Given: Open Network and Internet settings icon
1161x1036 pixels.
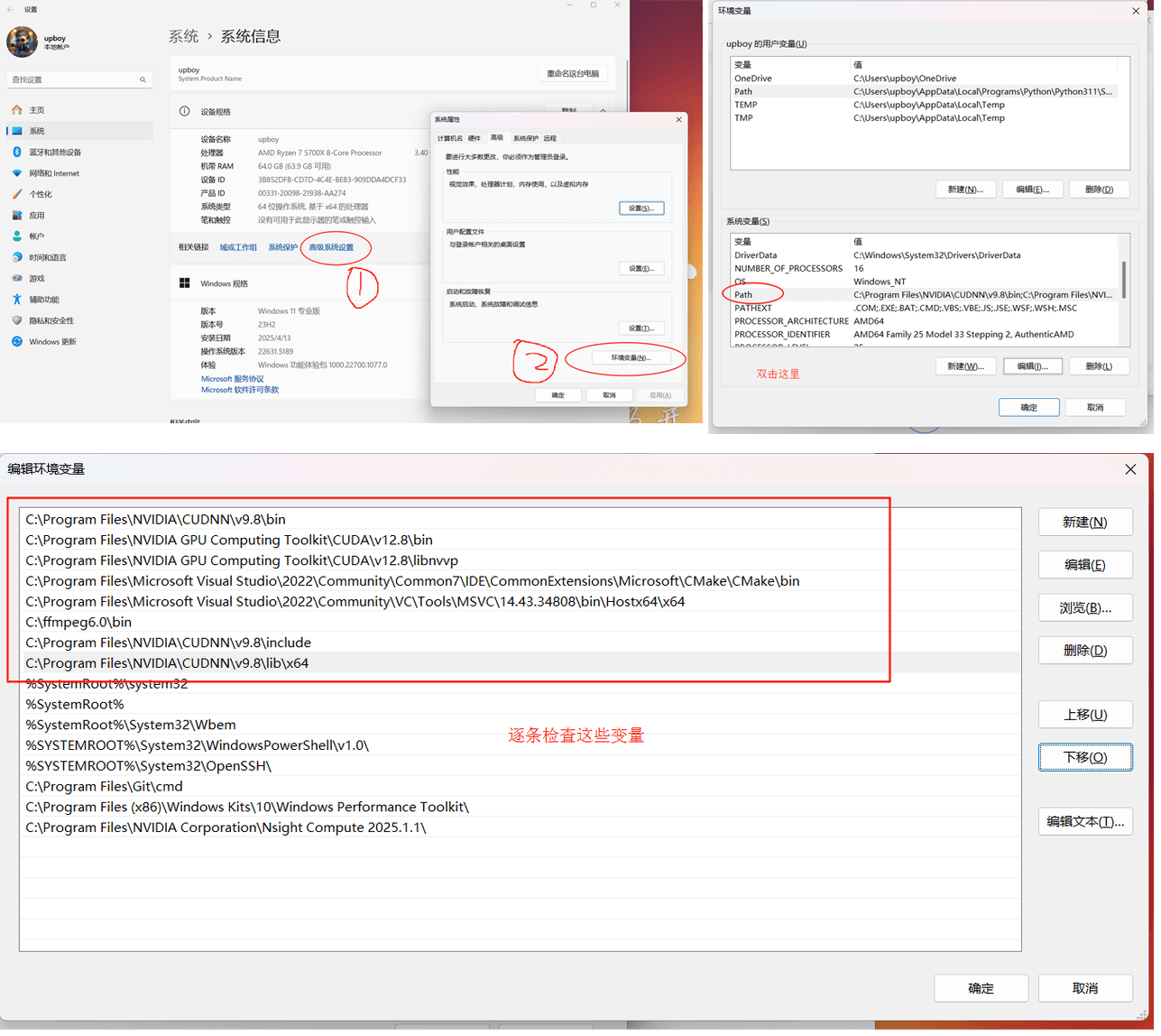Looking at the screenshot, I should pos(17,173).
